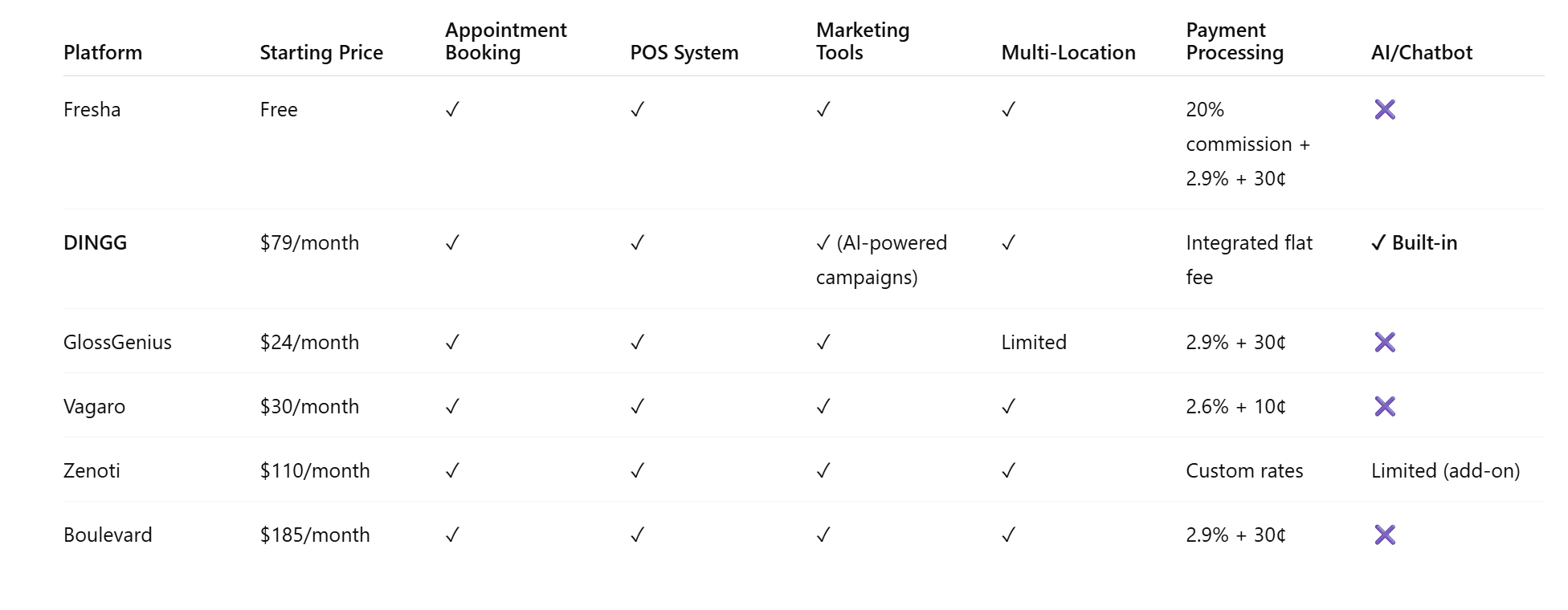Click Zenoti's Multi-Location checkmark
The height and width of the screenshot is (610, 1568).
pos(1008,471)
